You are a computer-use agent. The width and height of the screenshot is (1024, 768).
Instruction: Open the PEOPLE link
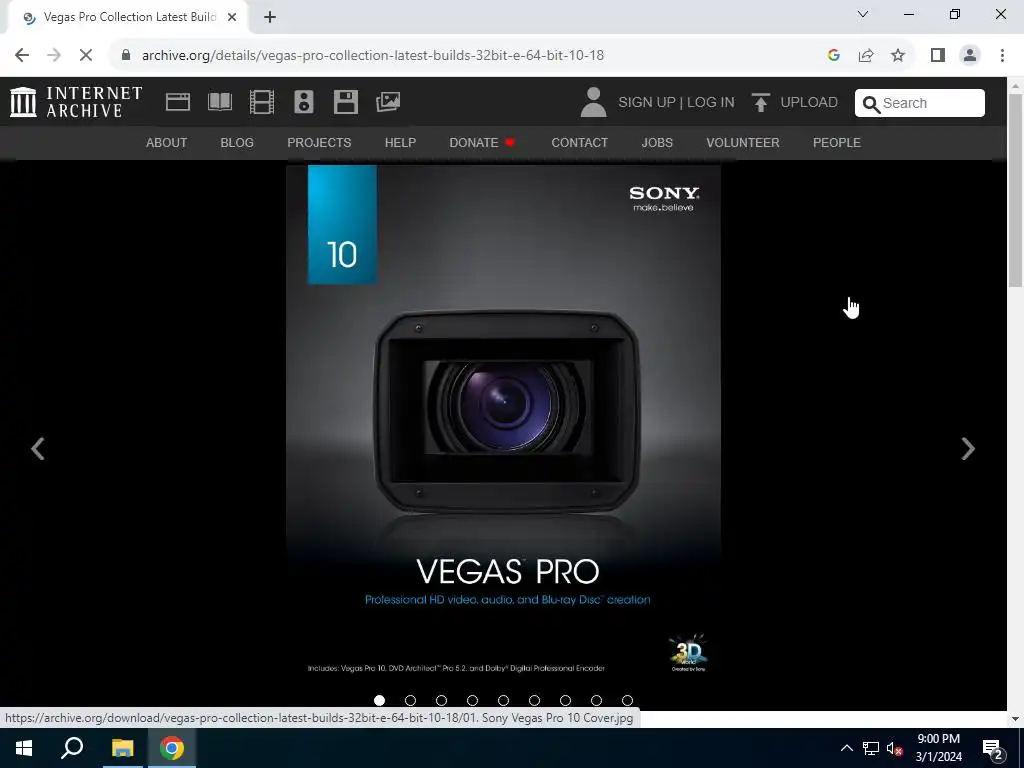tap(837, 142)
